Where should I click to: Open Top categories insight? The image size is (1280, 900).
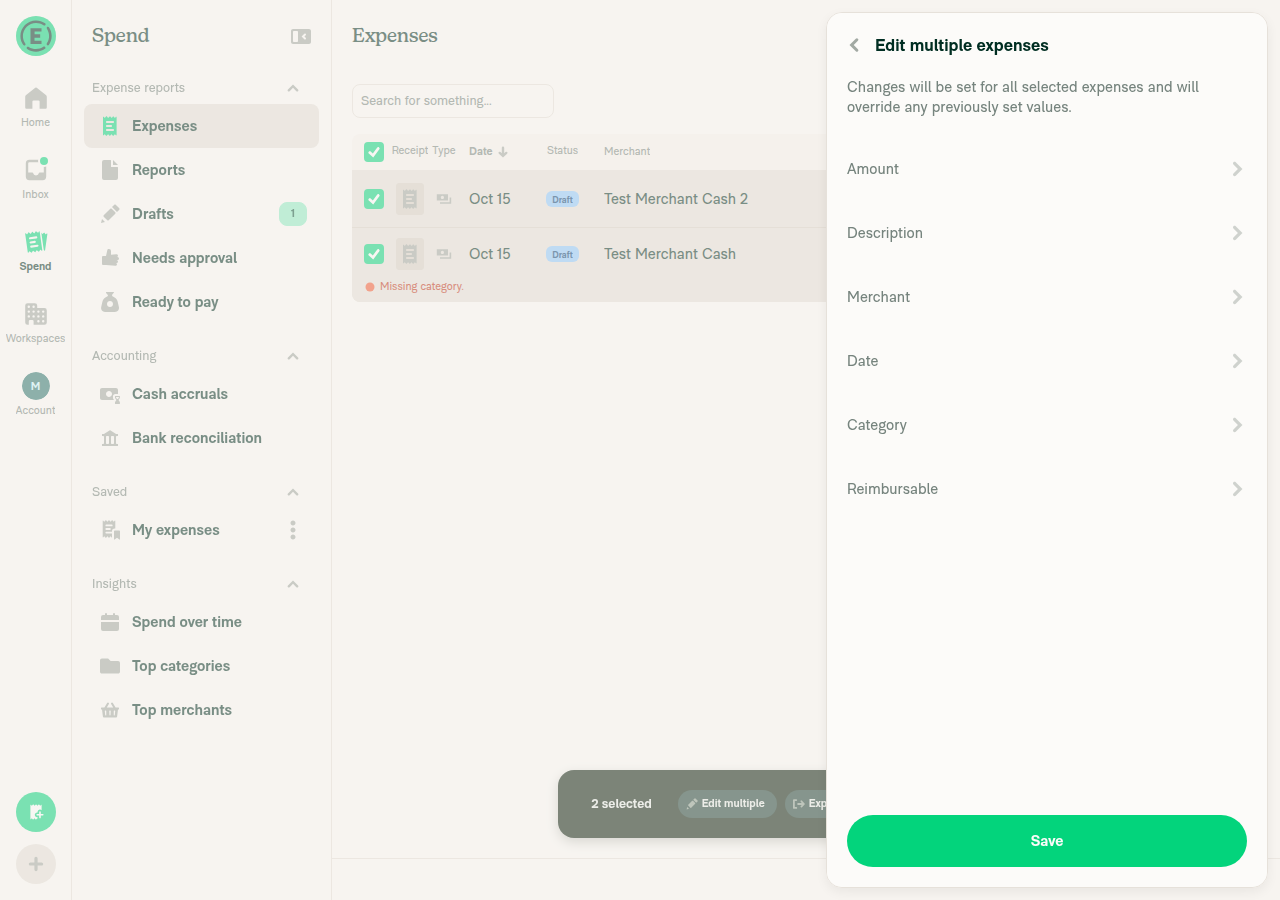(x=201, y=666)
